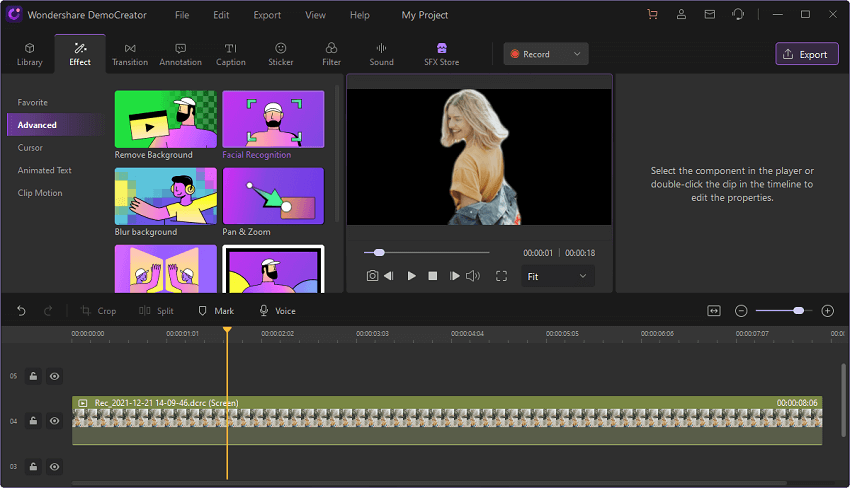Toggle the lock on track 05

(33, 377)
